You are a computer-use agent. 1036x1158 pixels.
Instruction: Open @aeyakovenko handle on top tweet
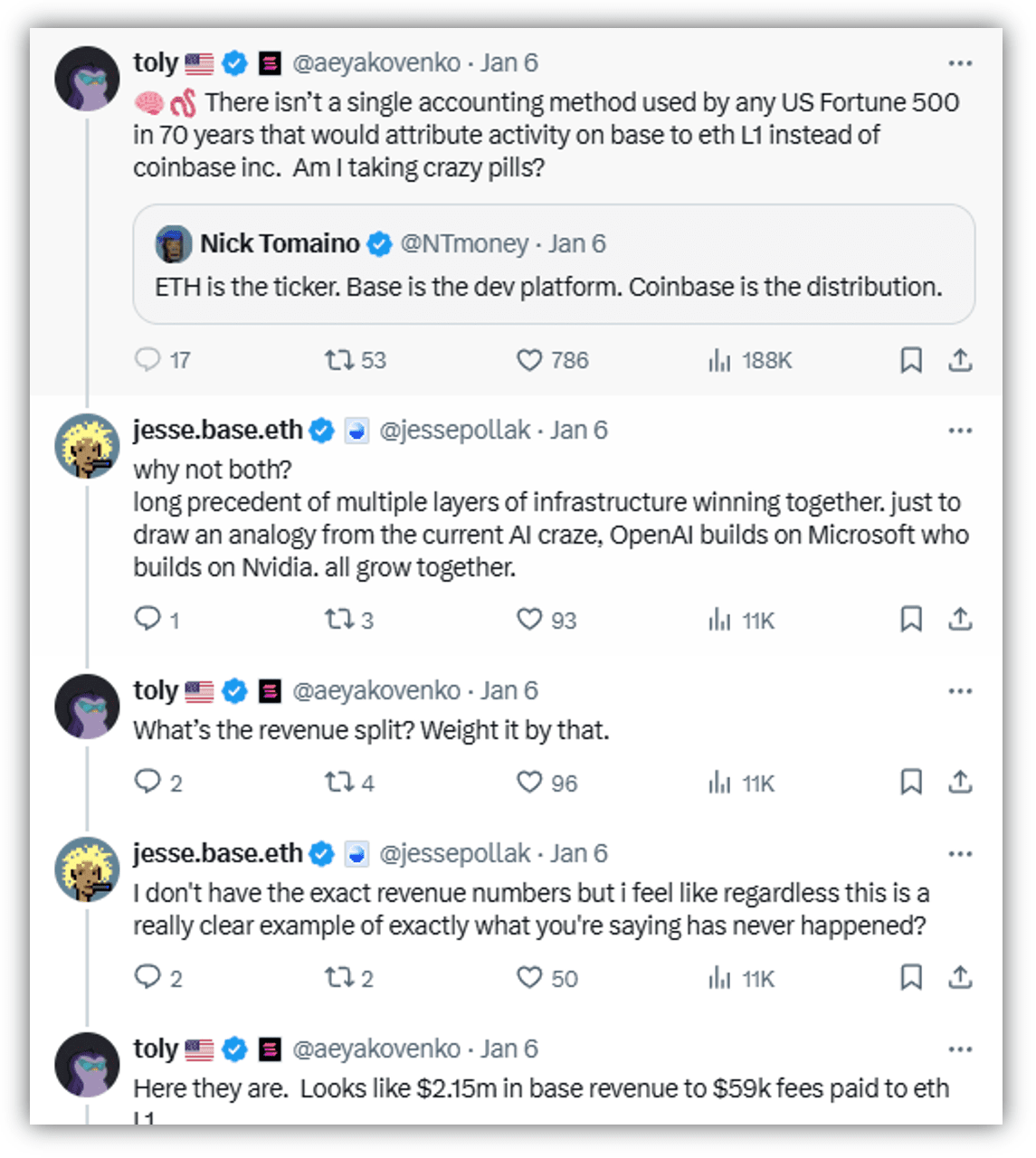click(x=376, y=63)
